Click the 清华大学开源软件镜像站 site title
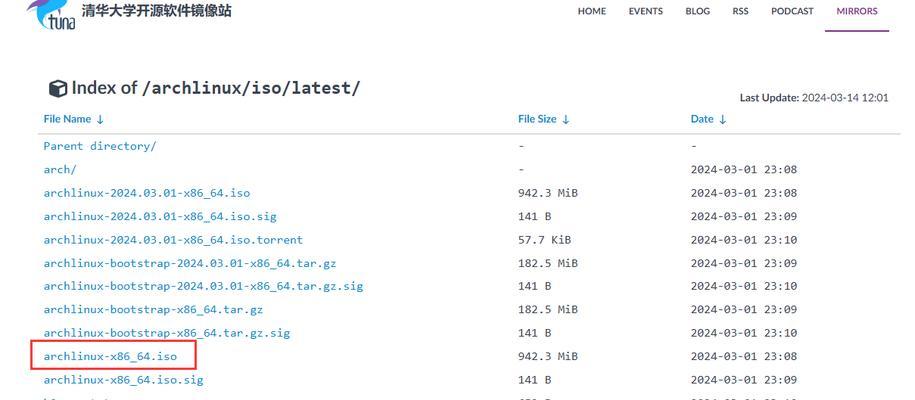 [x=156, y=11]
